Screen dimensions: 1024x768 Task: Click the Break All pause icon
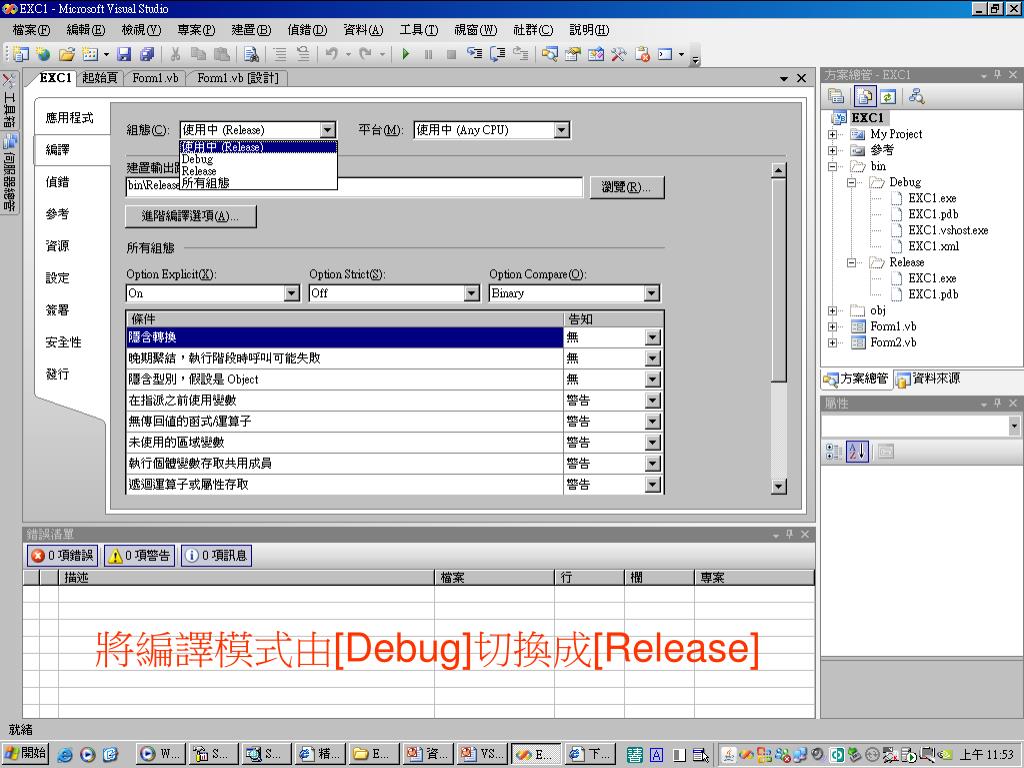[428, 54]
